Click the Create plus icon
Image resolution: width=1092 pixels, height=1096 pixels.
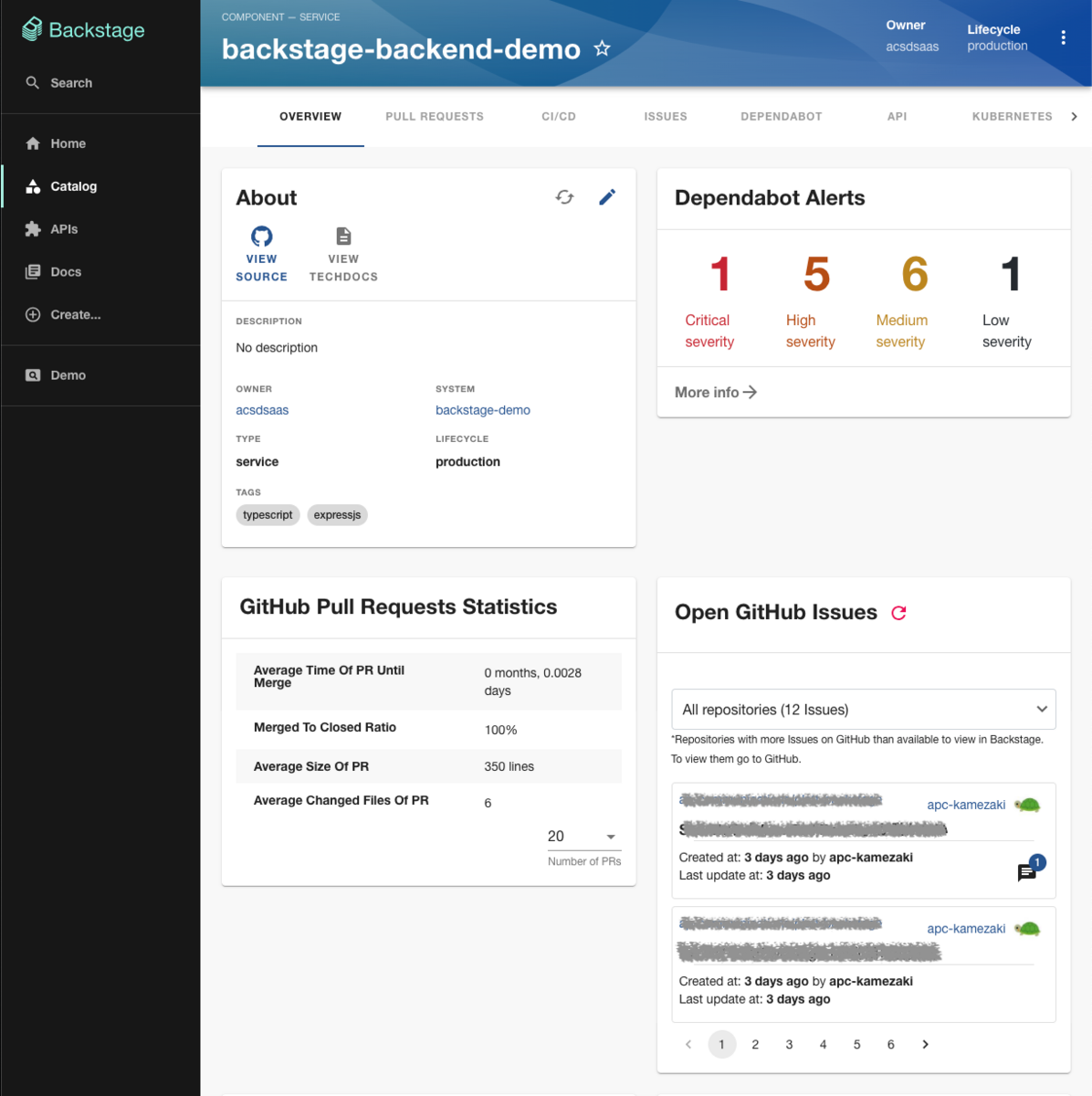pyautogui.click(x=32, y=314)
